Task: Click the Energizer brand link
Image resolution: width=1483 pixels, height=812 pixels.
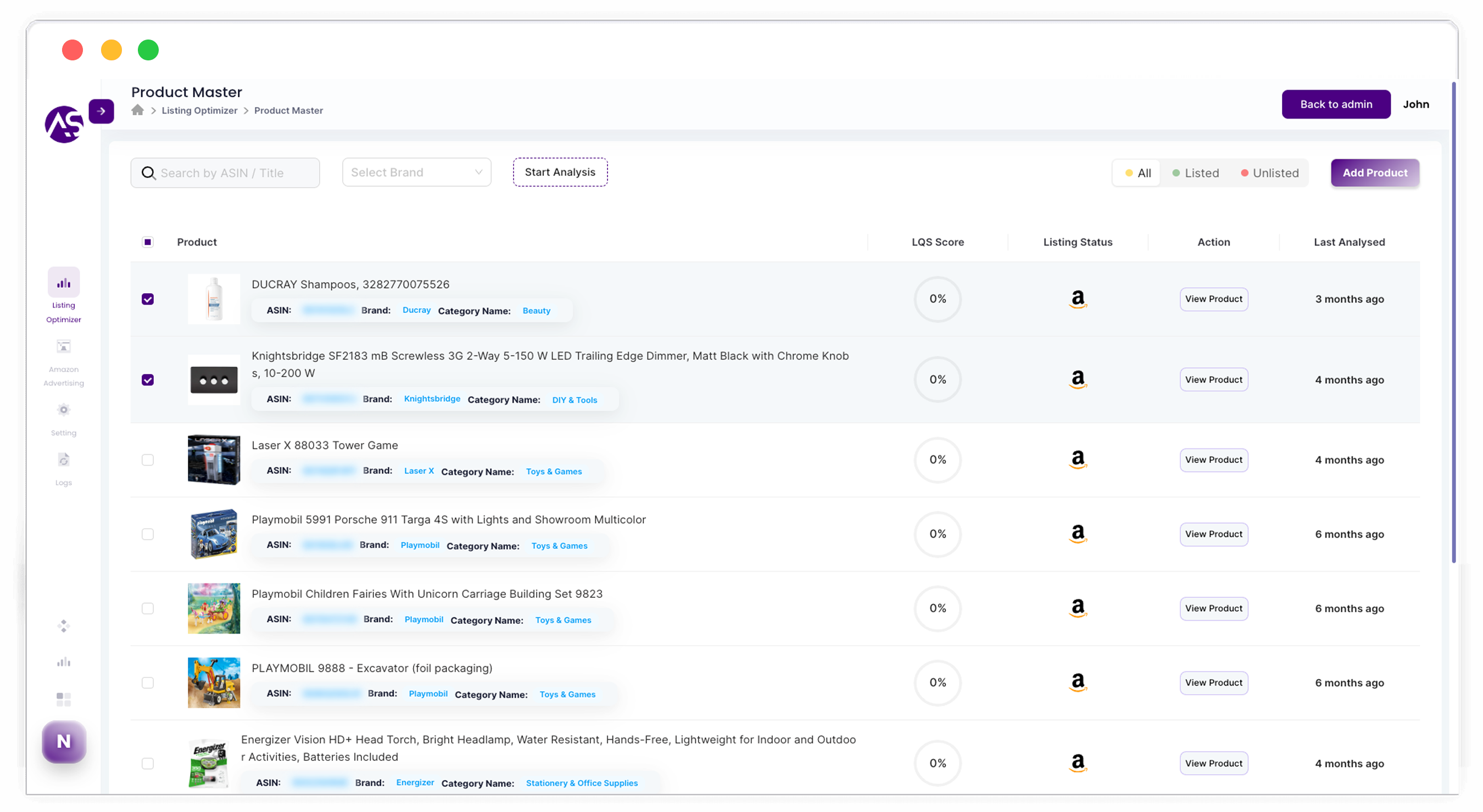Action: click(x=415, y=783)
